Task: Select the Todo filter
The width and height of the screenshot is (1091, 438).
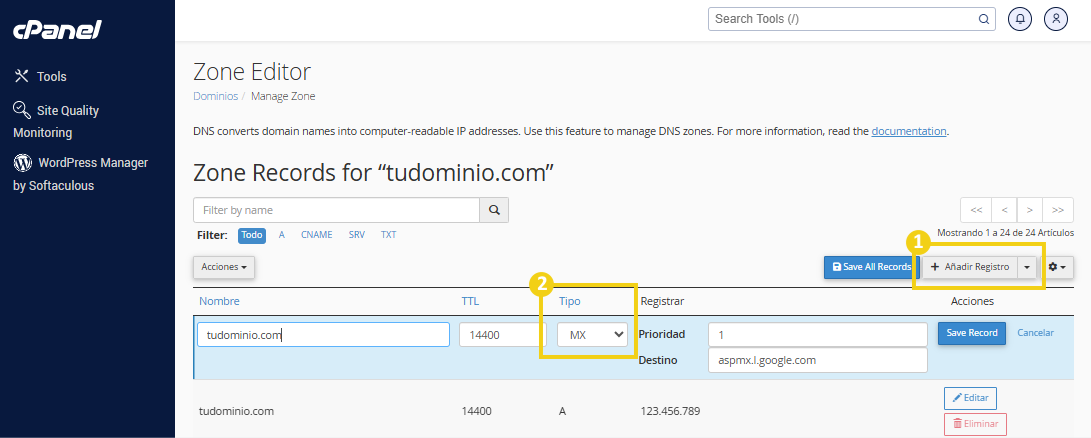Action: click(251, 235)
